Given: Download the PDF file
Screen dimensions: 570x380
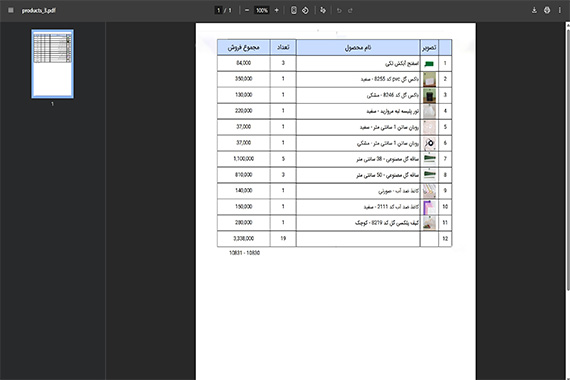Looking at the screenshot, I should [x=534, y=10].
